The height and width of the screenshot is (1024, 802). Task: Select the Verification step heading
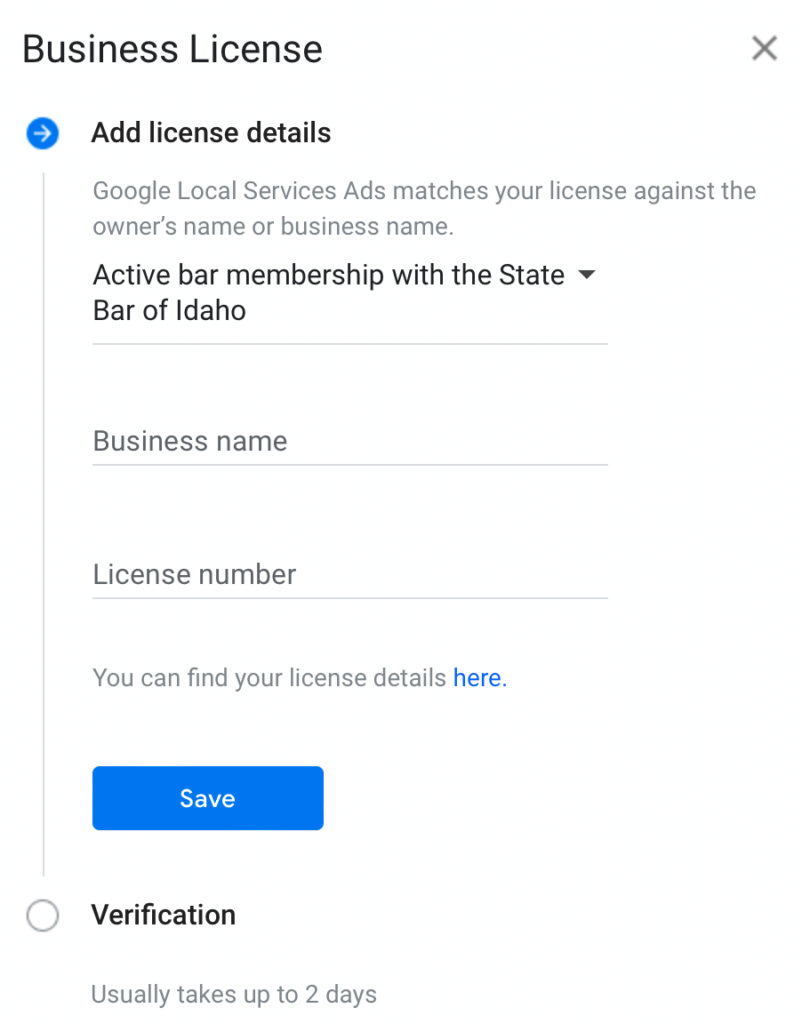click(x=163, y=915)
